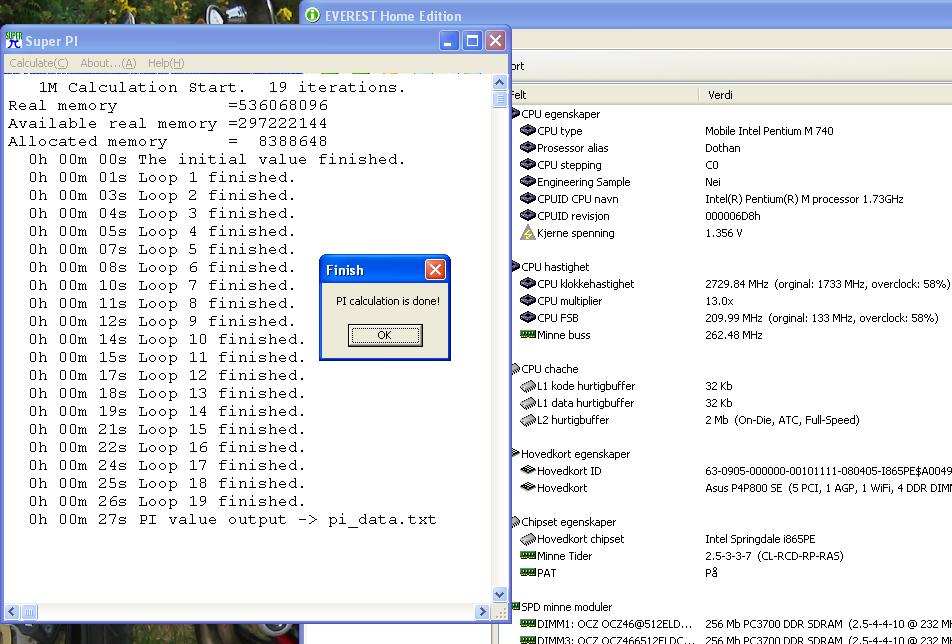Select the CPU multiplier chip icon

click(528, 300)
